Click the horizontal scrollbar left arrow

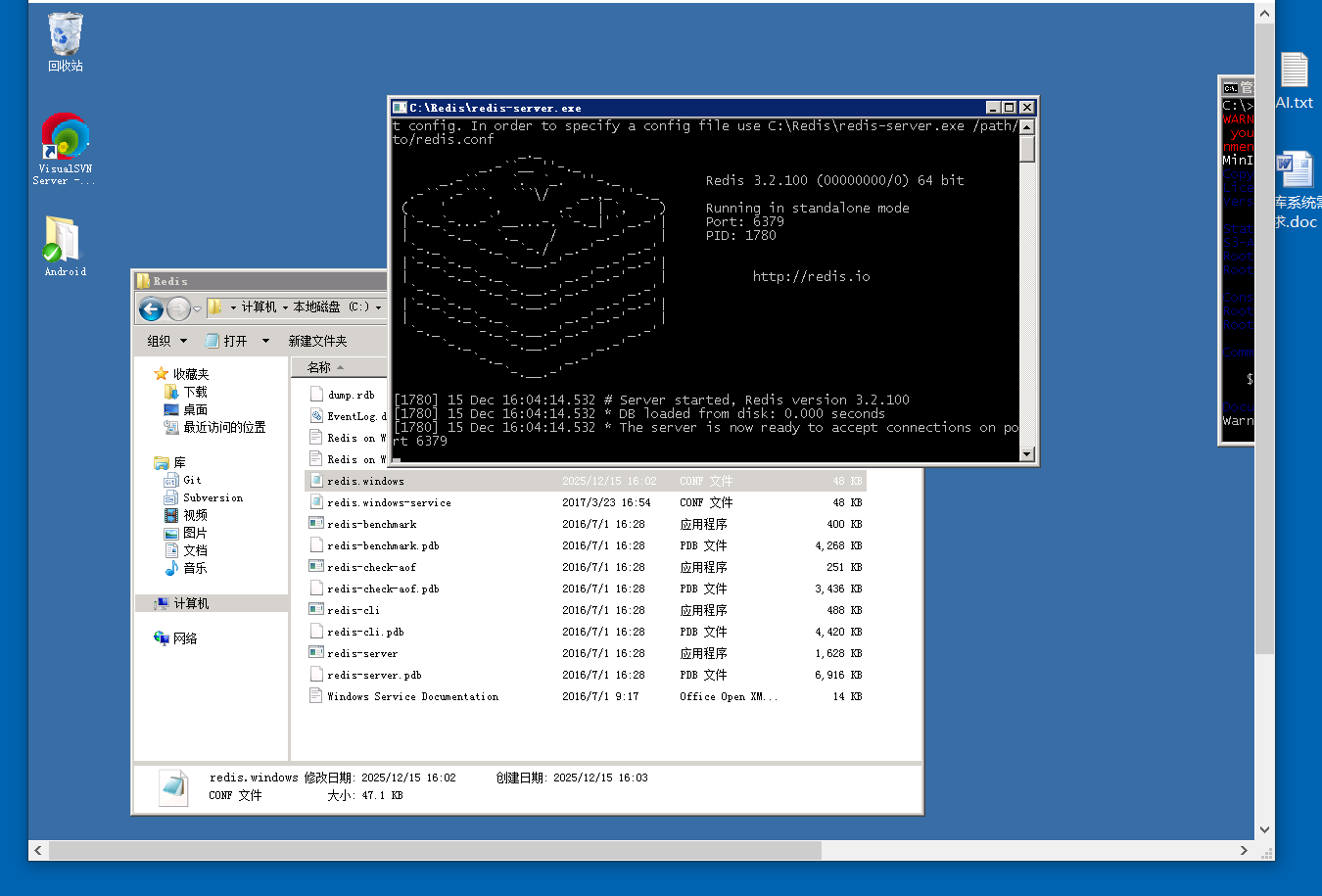click(x=38, y=851)
